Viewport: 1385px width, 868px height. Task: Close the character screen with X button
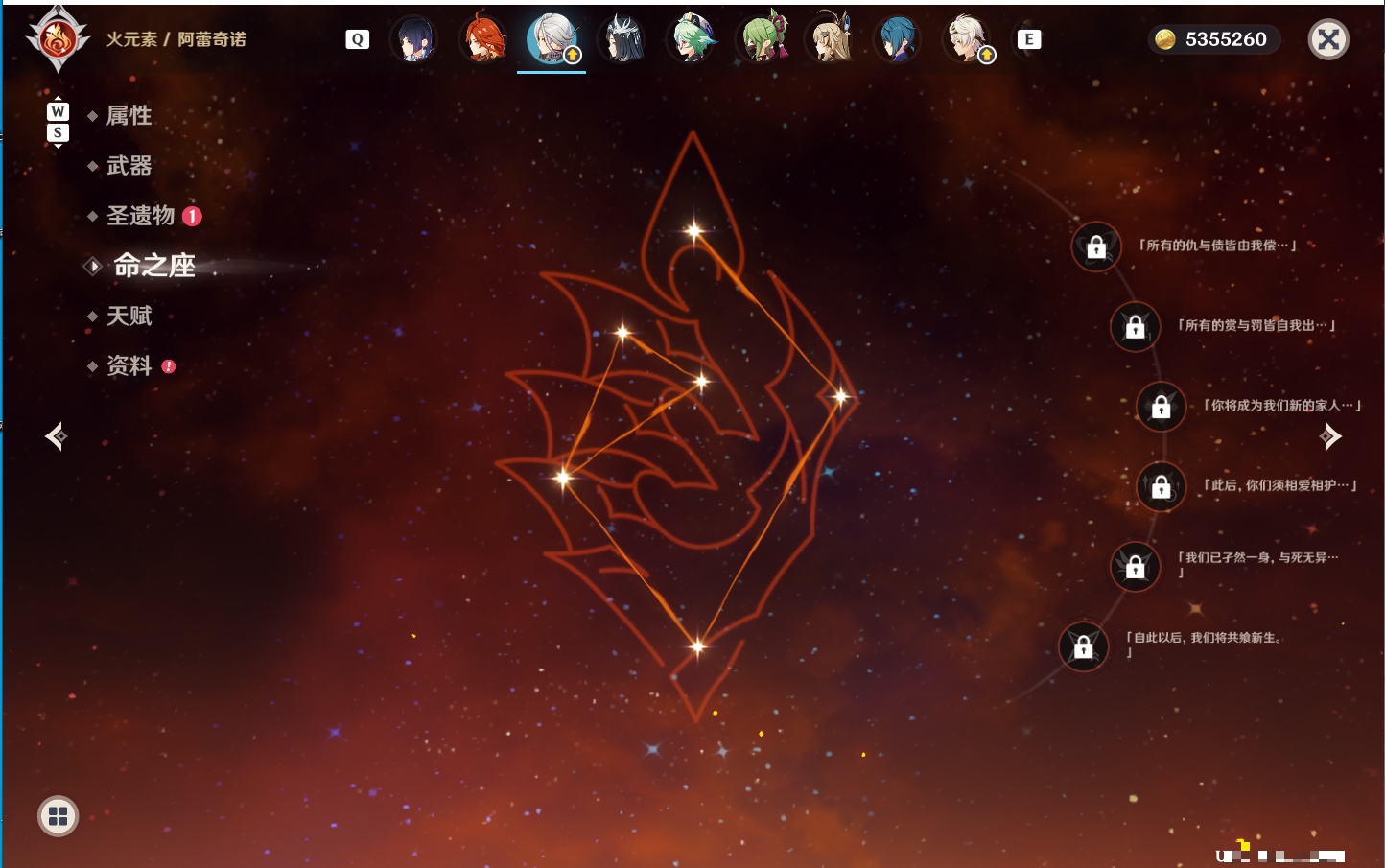(x=1328, y=39)
